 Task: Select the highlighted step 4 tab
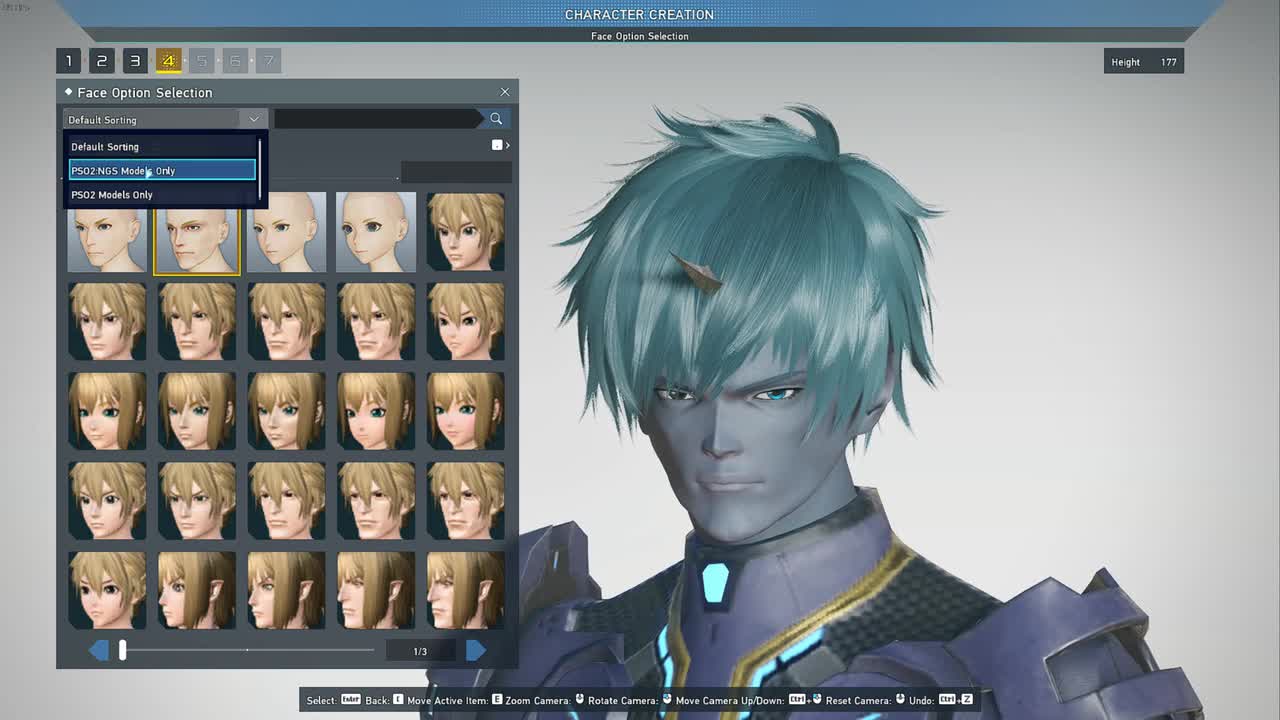168,61
